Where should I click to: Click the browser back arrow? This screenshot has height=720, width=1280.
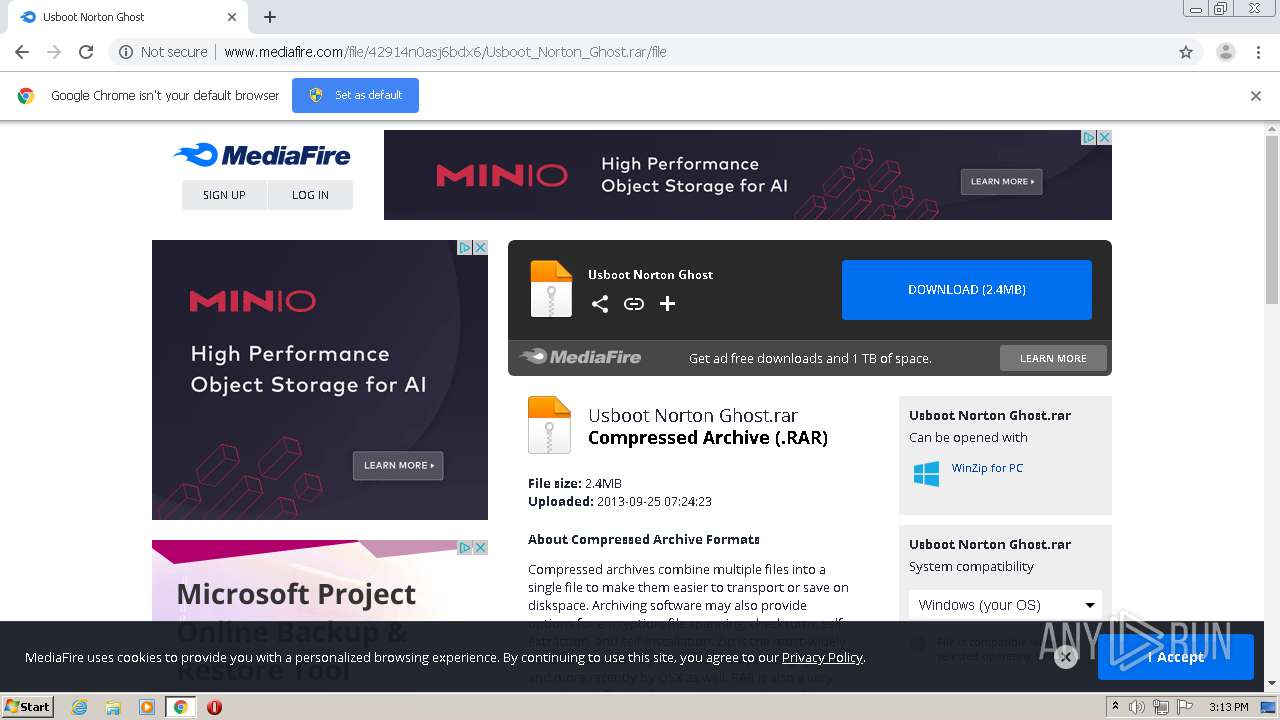pos(22,52)
